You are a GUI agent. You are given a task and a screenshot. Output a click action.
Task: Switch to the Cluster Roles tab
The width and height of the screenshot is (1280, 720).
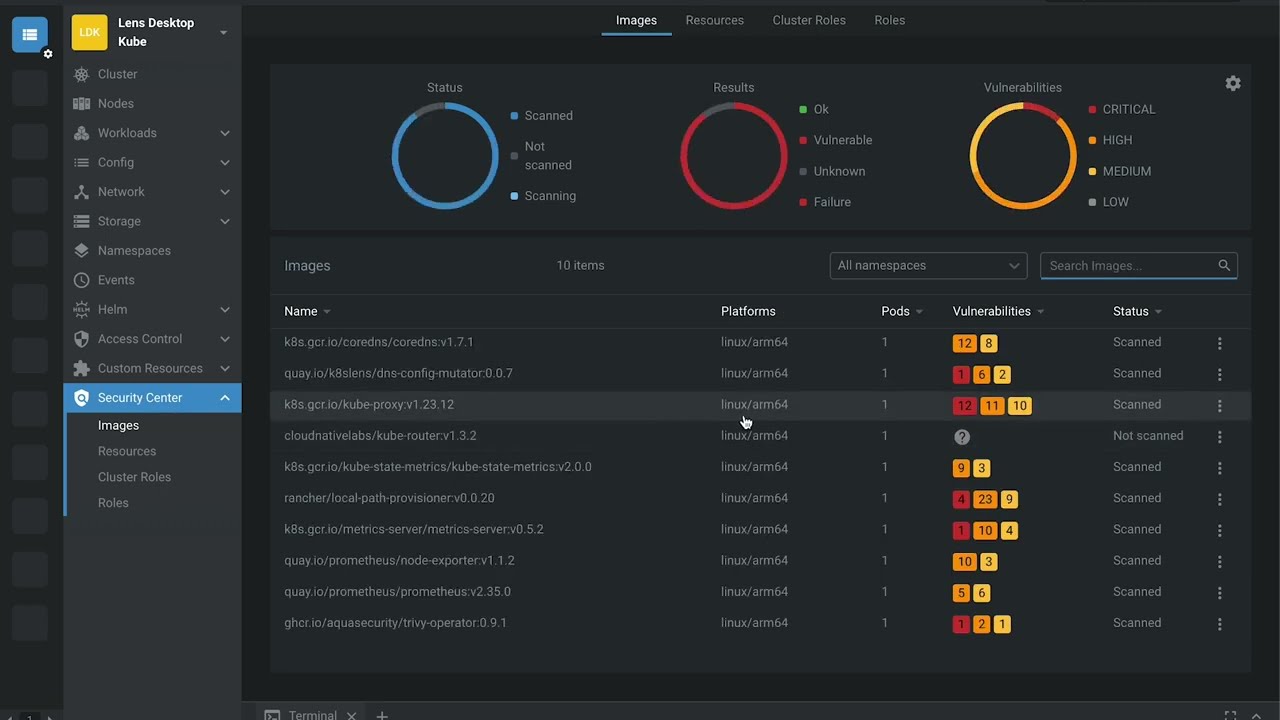click(808, 20)
